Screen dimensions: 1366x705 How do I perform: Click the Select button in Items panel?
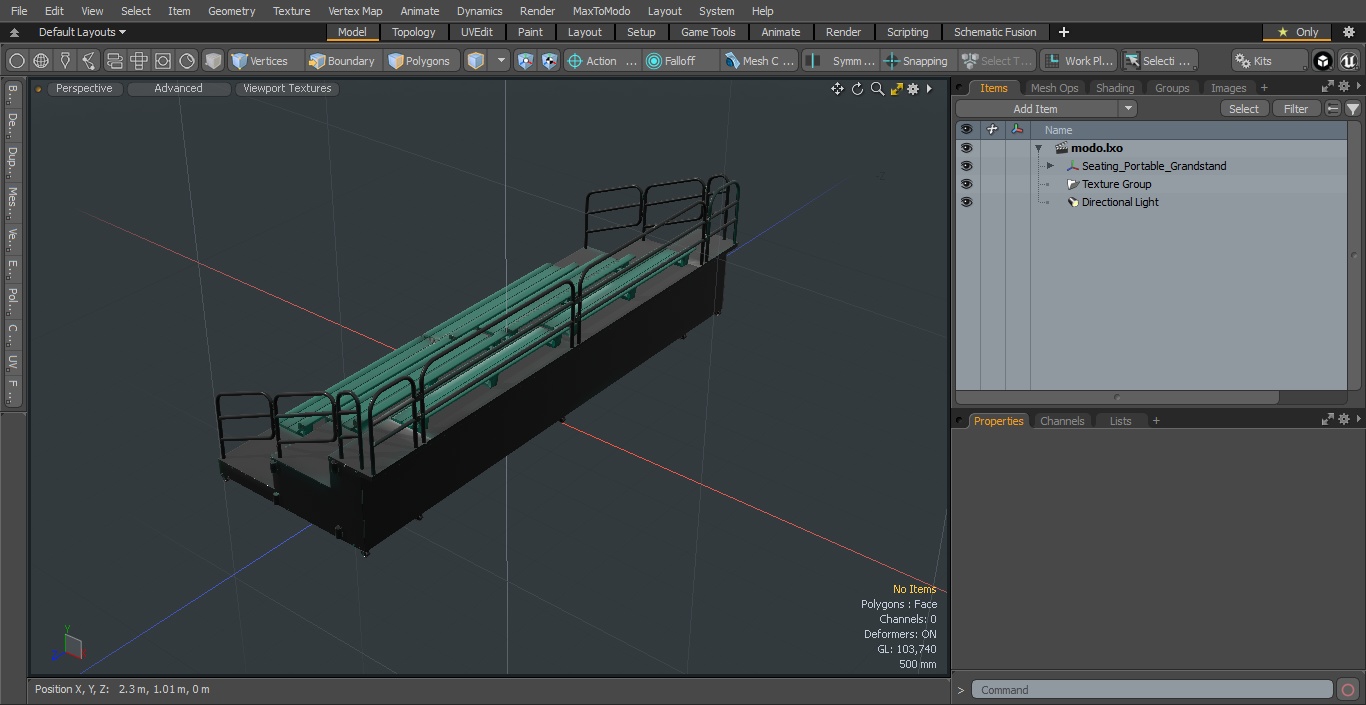tap(1244, 109)
